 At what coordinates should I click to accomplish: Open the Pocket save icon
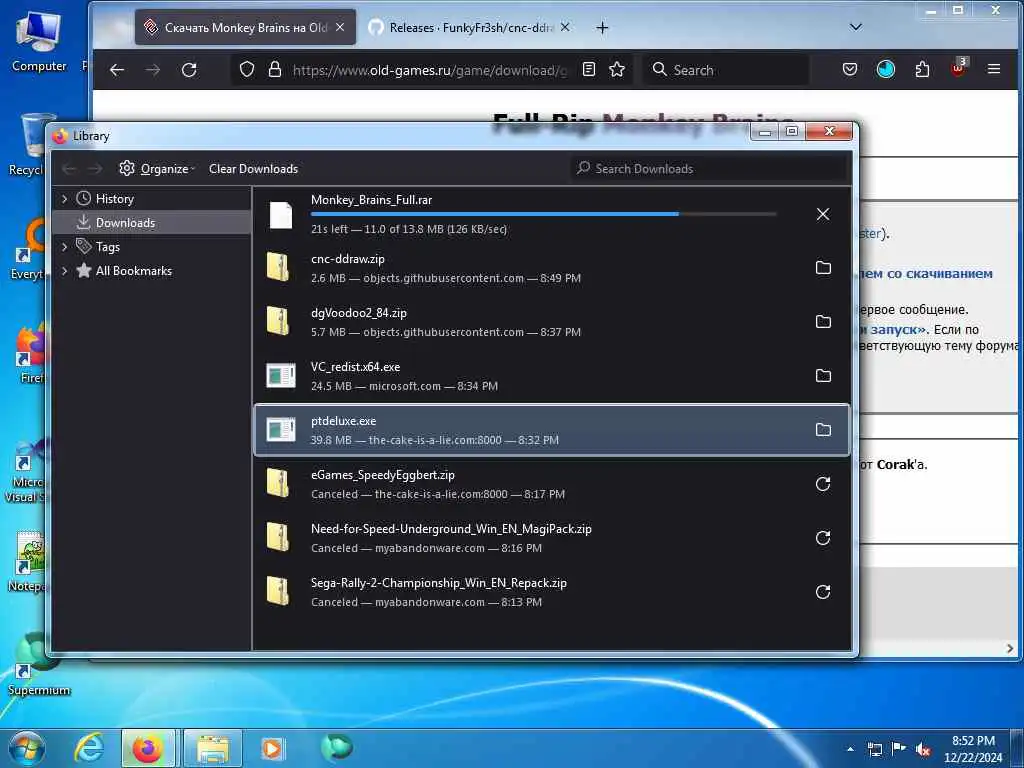coord(850,69)
